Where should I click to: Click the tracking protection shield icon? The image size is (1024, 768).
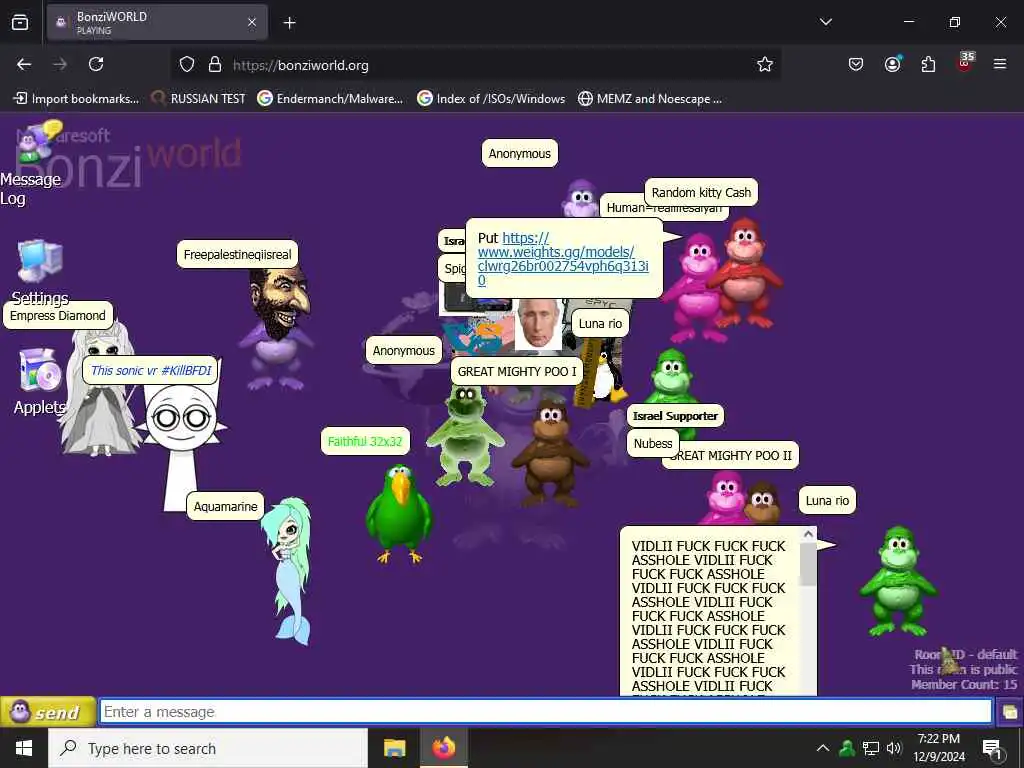coord(187,65)
